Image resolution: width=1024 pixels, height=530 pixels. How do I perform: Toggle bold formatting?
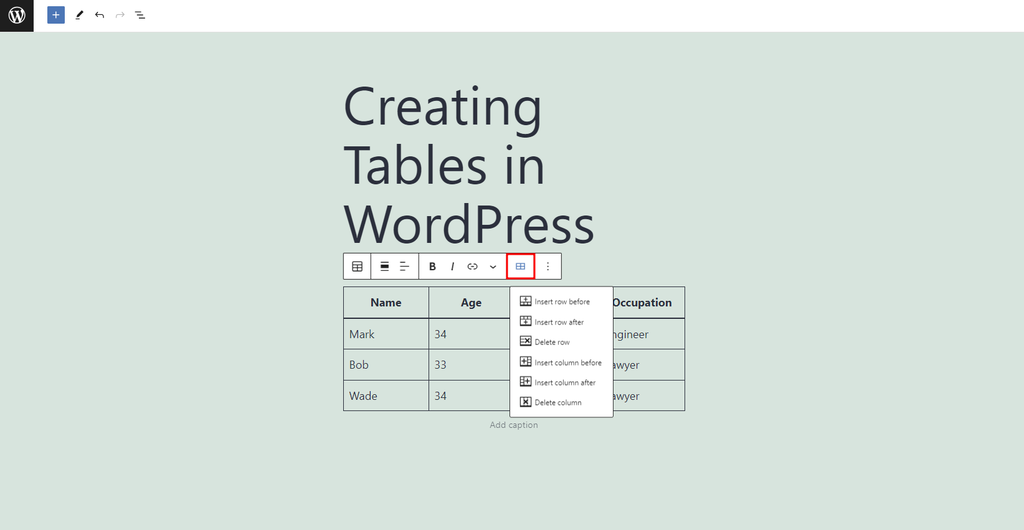tap(432, 266)
